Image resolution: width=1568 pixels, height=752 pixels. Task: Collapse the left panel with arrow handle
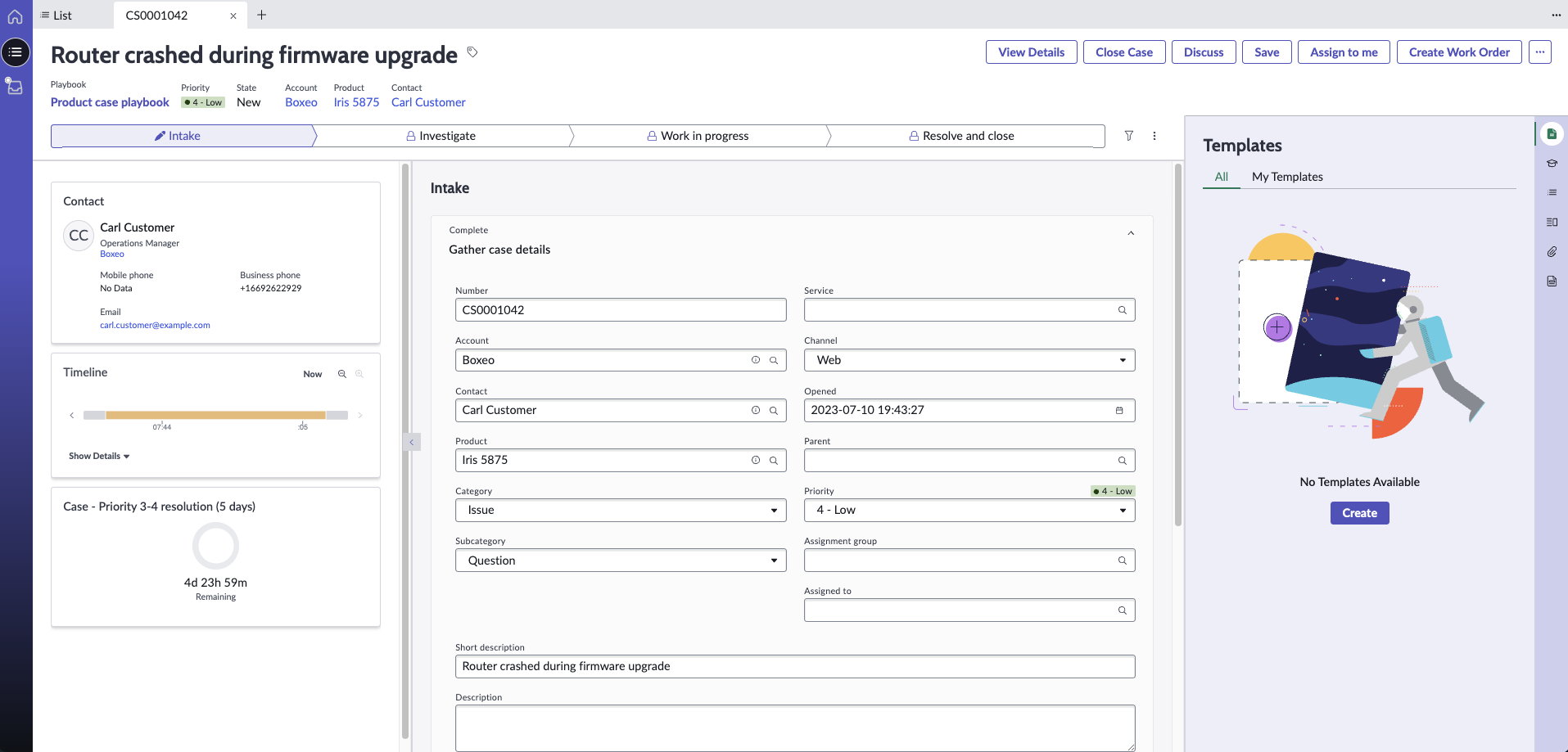pos(412,442)
